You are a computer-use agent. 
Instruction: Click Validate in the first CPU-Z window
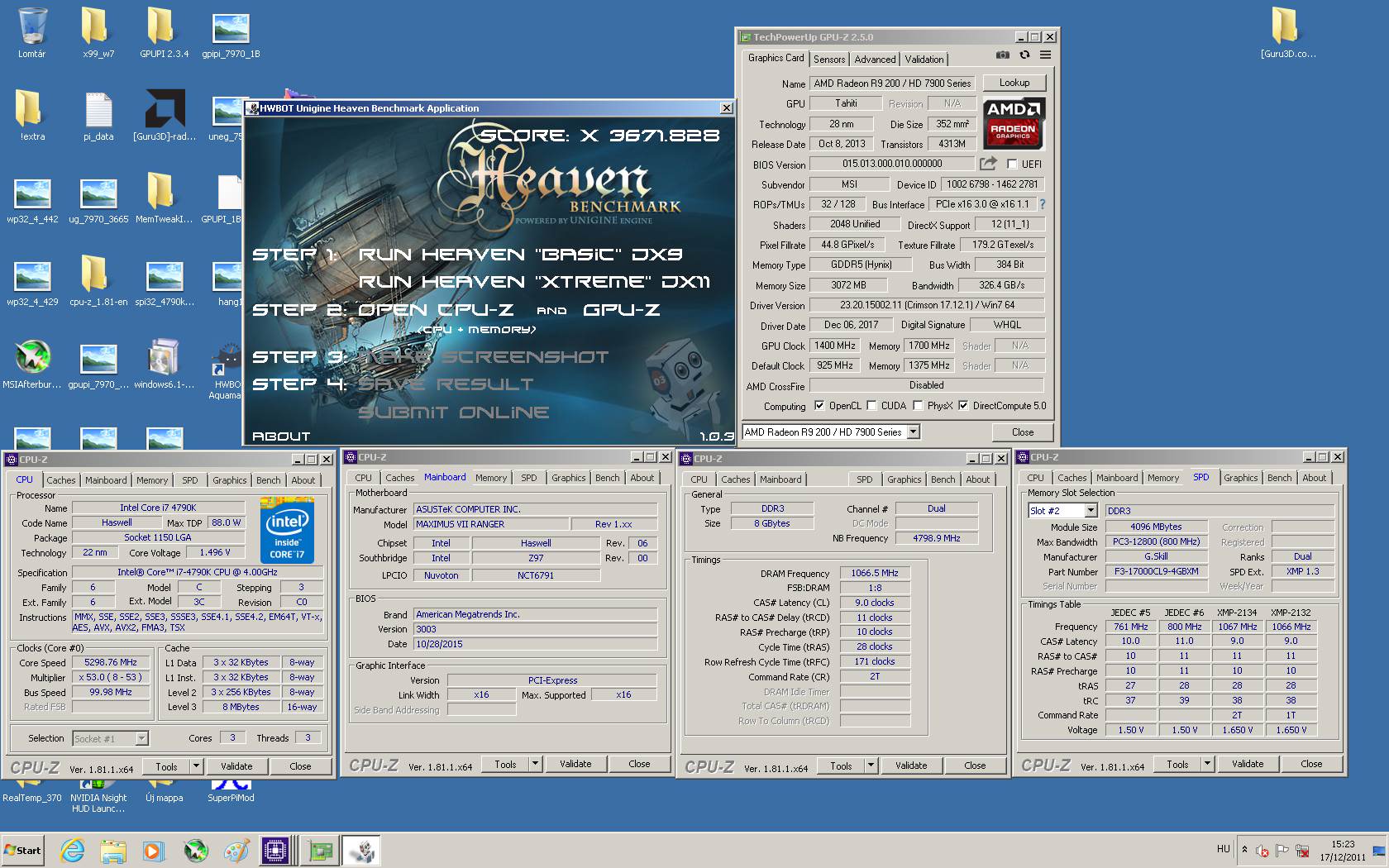coord(236,766)
